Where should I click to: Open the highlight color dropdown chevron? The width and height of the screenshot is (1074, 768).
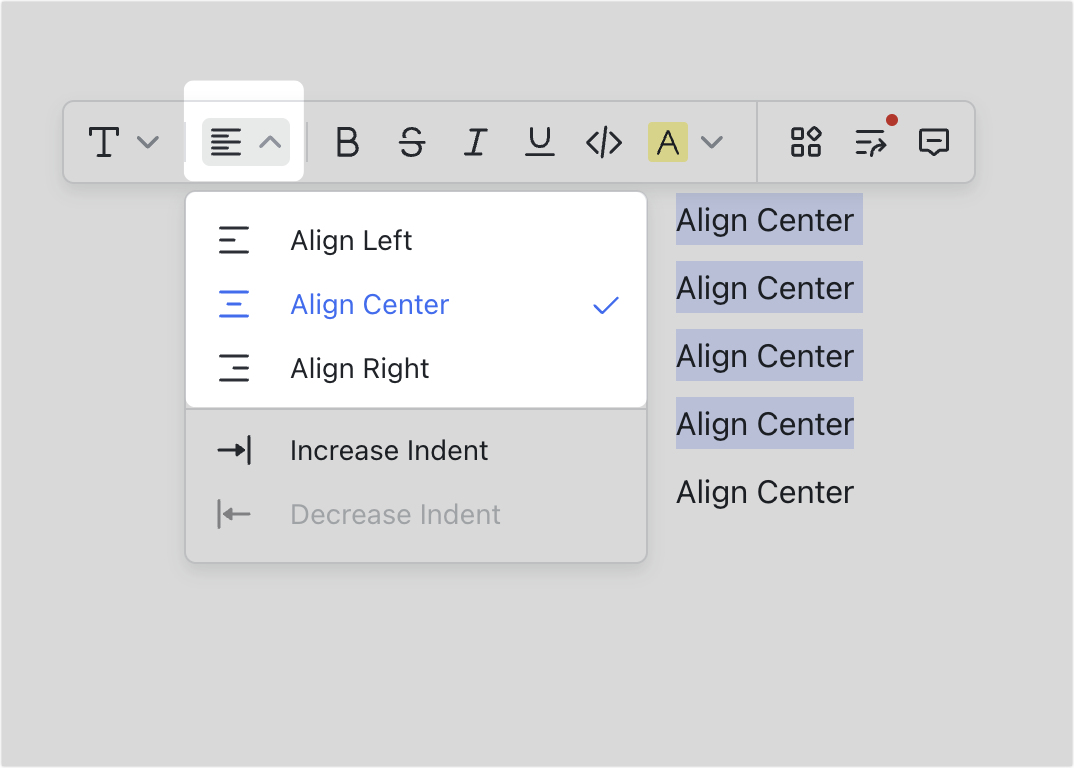point(712,142)
